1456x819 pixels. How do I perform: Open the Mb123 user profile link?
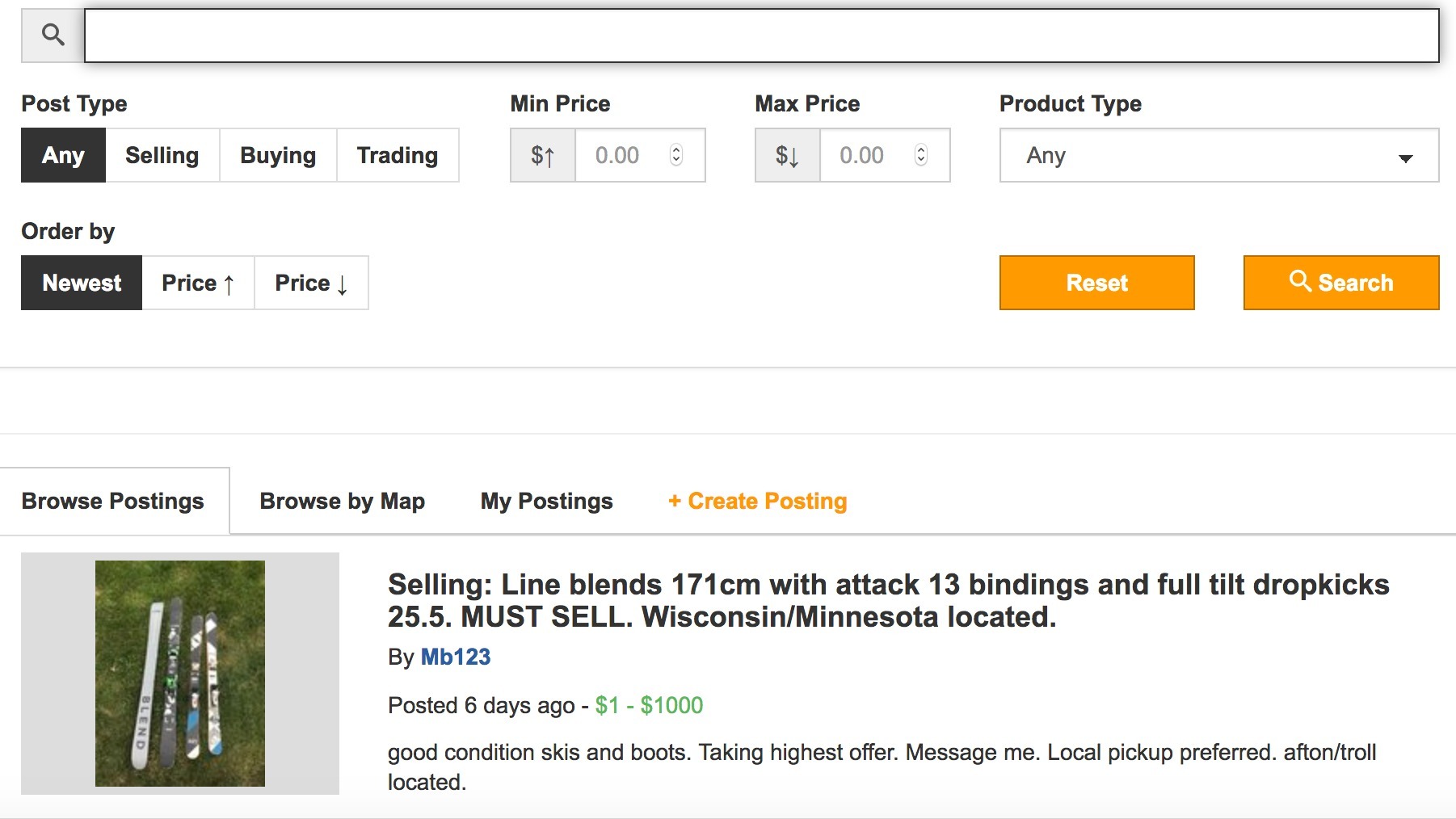tap(456, 657)
